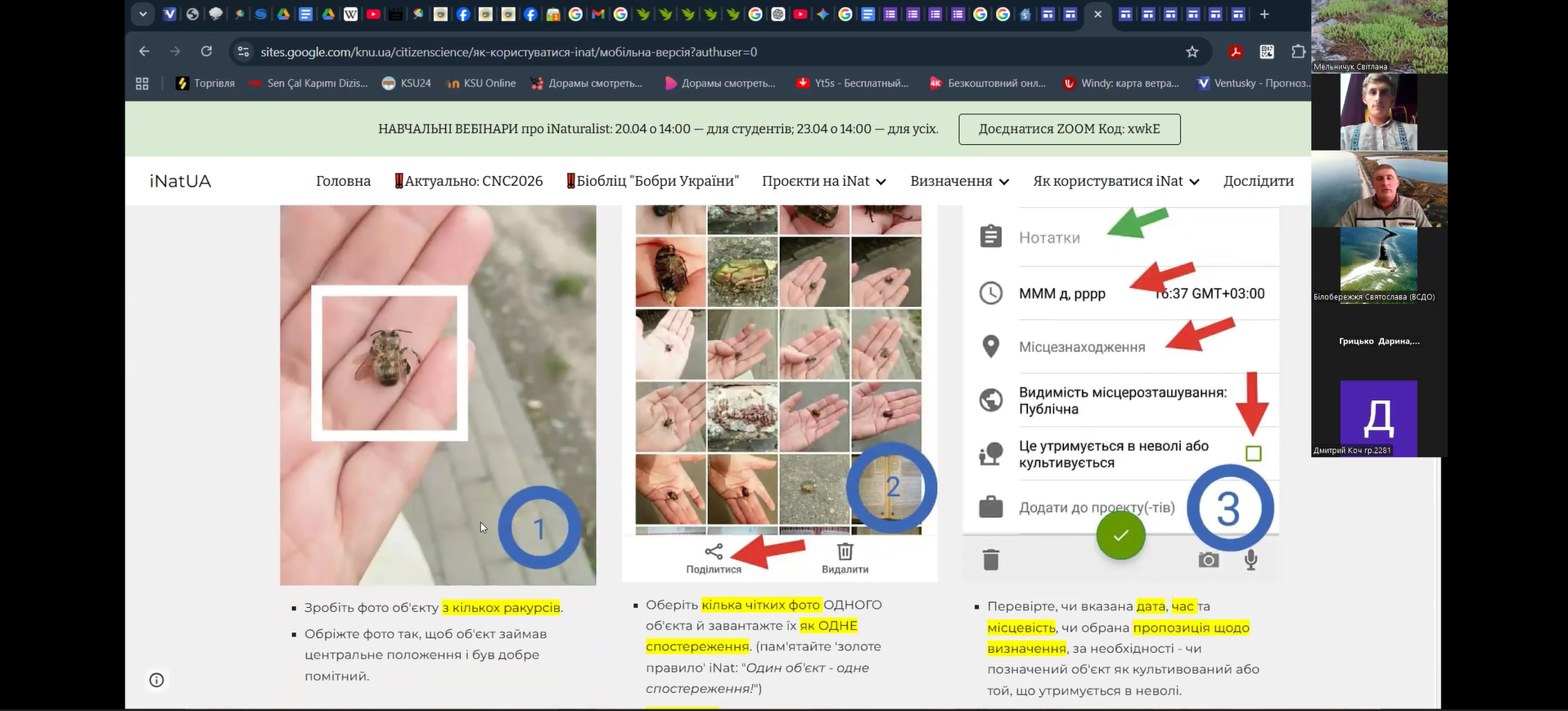Click the Share icon under photo grid
The image size is (1568, 711).
[x=714, y=552]
